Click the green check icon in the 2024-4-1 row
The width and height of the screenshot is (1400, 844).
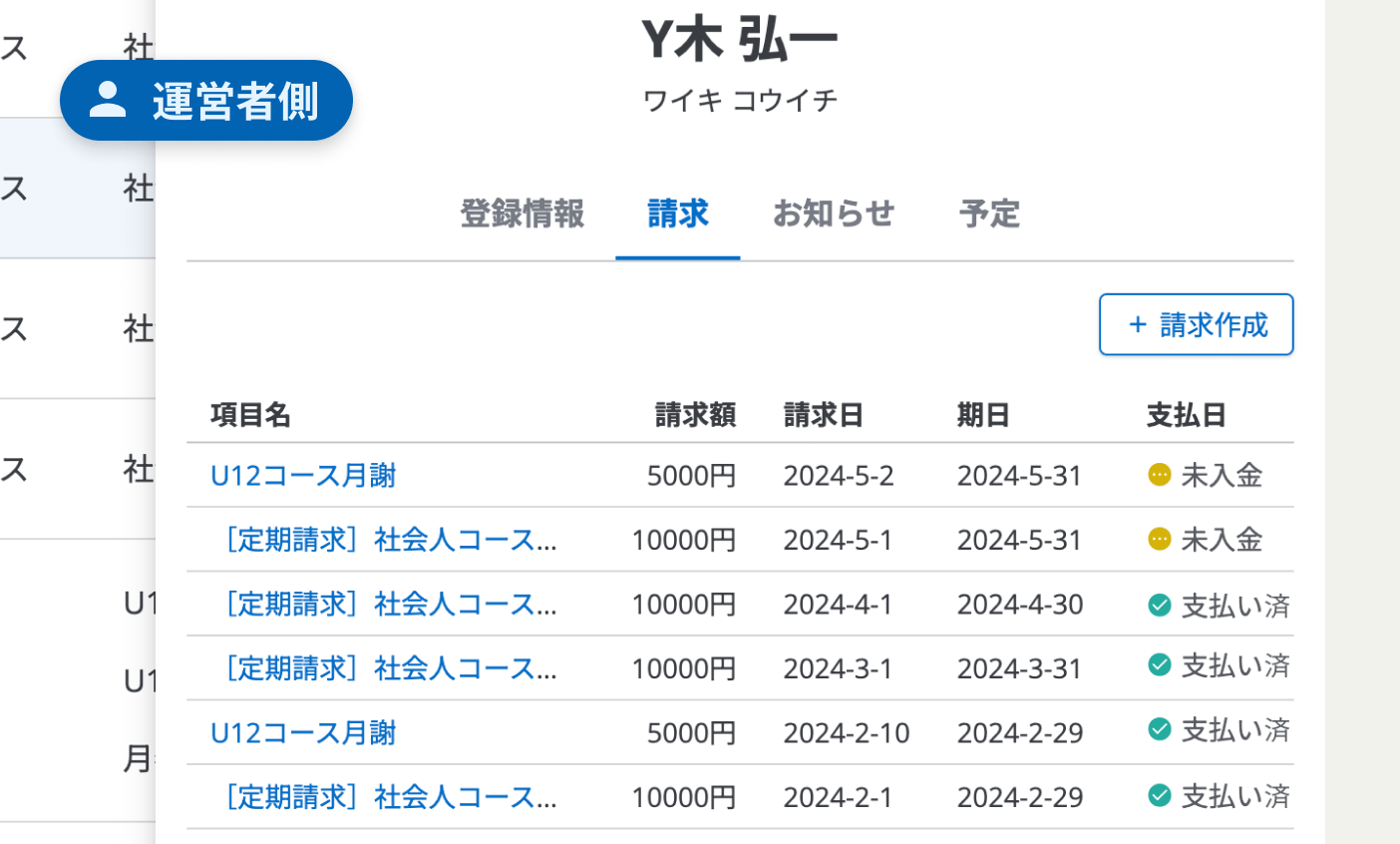1159,605
